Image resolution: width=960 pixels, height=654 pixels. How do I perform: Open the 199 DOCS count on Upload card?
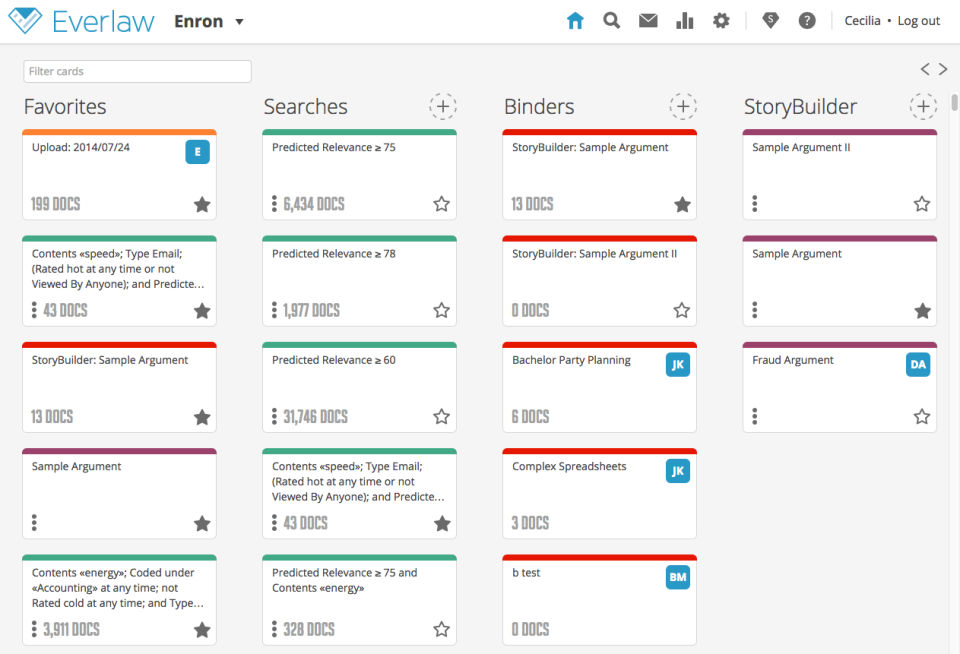pyautogui.click(x=55, y=204)
